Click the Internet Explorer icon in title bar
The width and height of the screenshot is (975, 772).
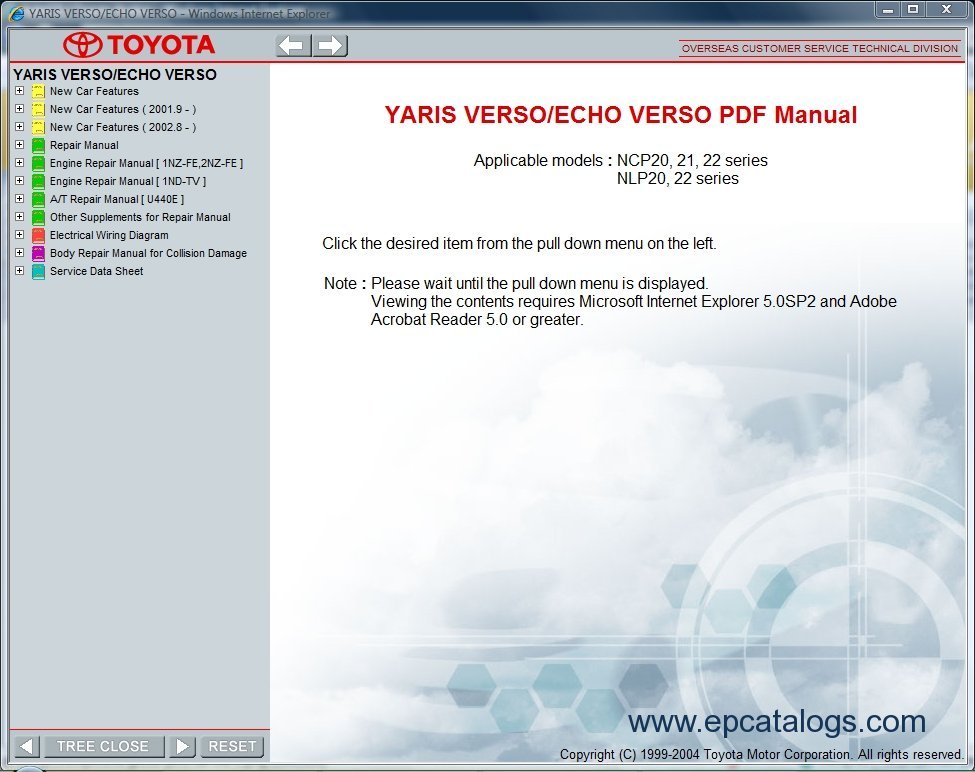[x=16, y=13]
